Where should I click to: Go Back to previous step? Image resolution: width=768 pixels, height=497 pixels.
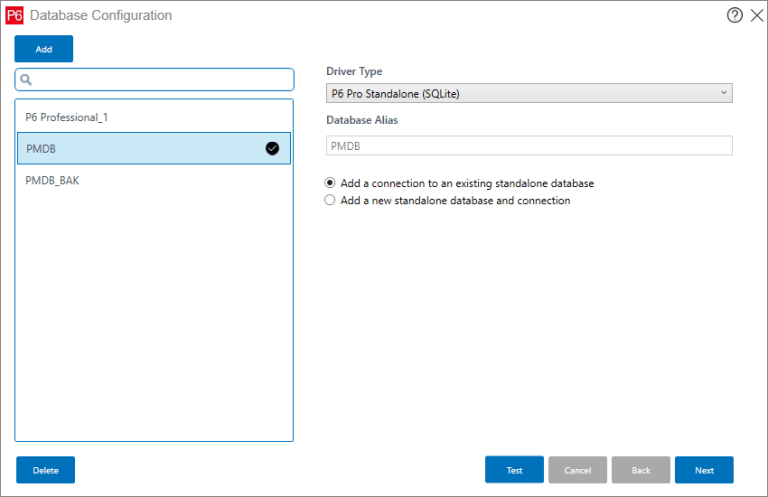point(641,470)
